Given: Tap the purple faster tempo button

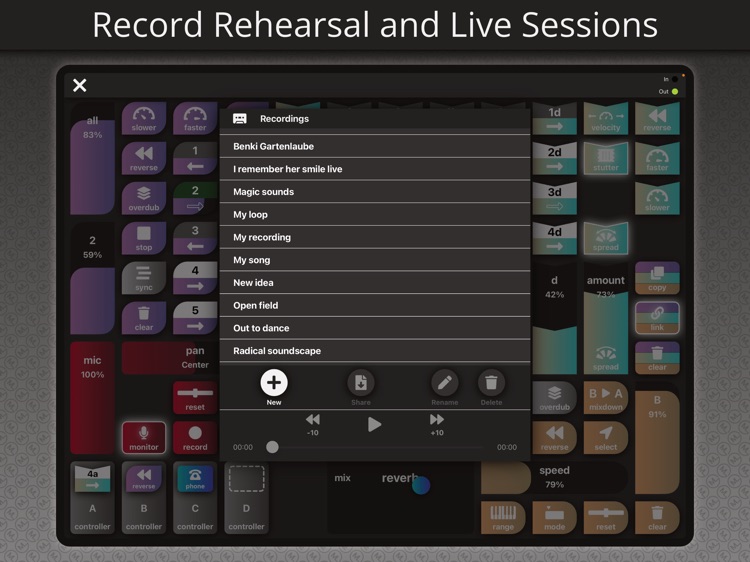Looking at the screenshot, I should [x=195, y=118].
